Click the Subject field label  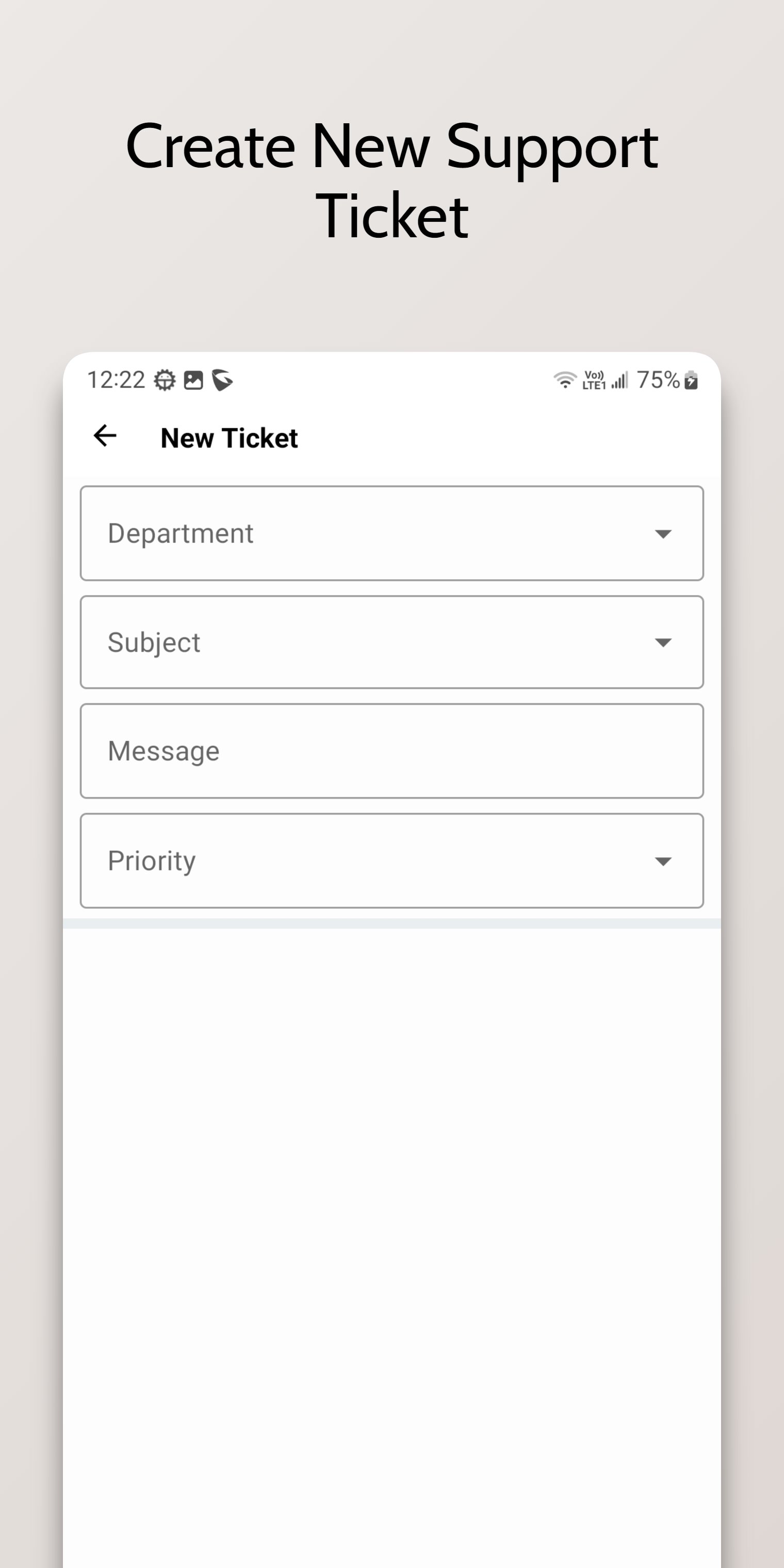click(154, 643)
